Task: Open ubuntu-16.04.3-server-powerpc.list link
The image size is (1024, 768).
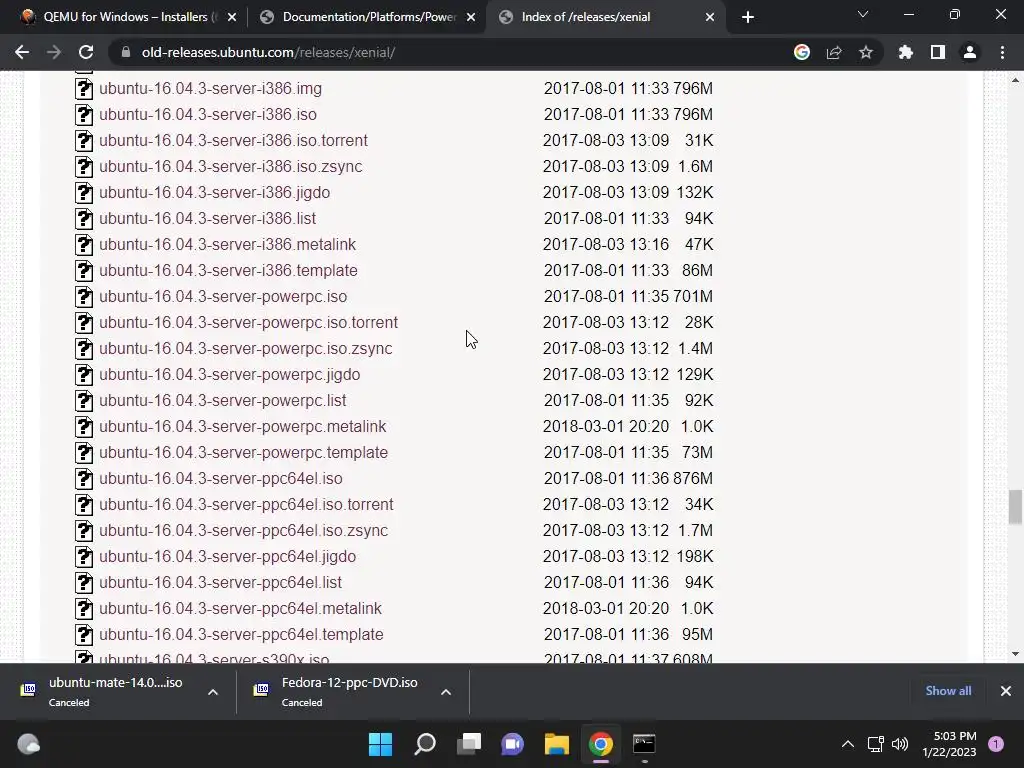Action: pyautogui.click(x=223, y=400)
